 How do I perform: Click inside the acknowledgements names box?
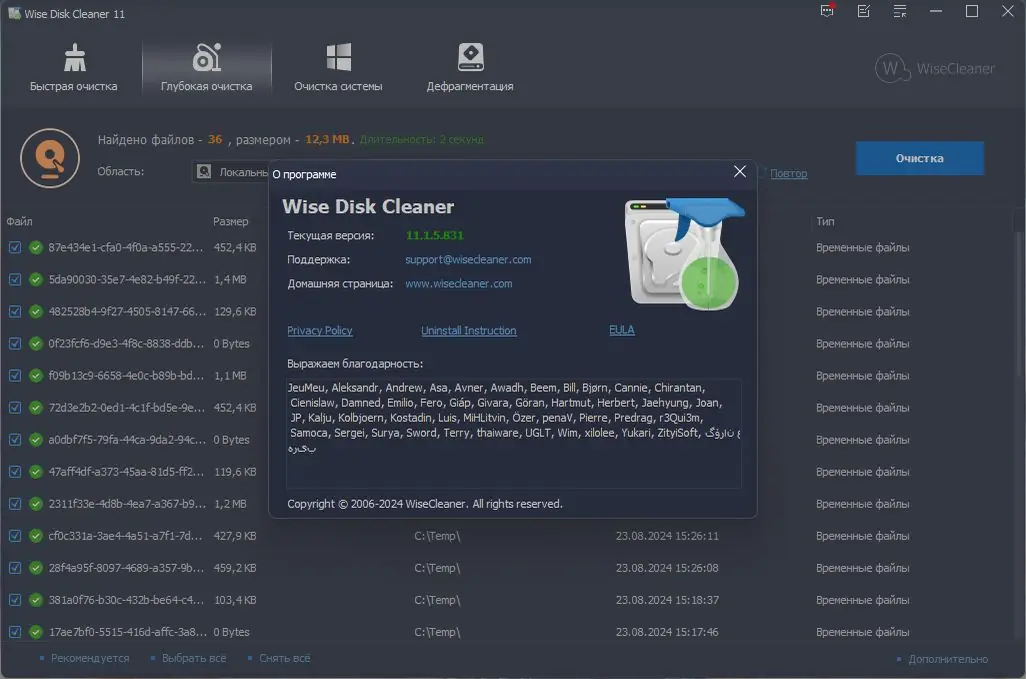pos(514,433)
